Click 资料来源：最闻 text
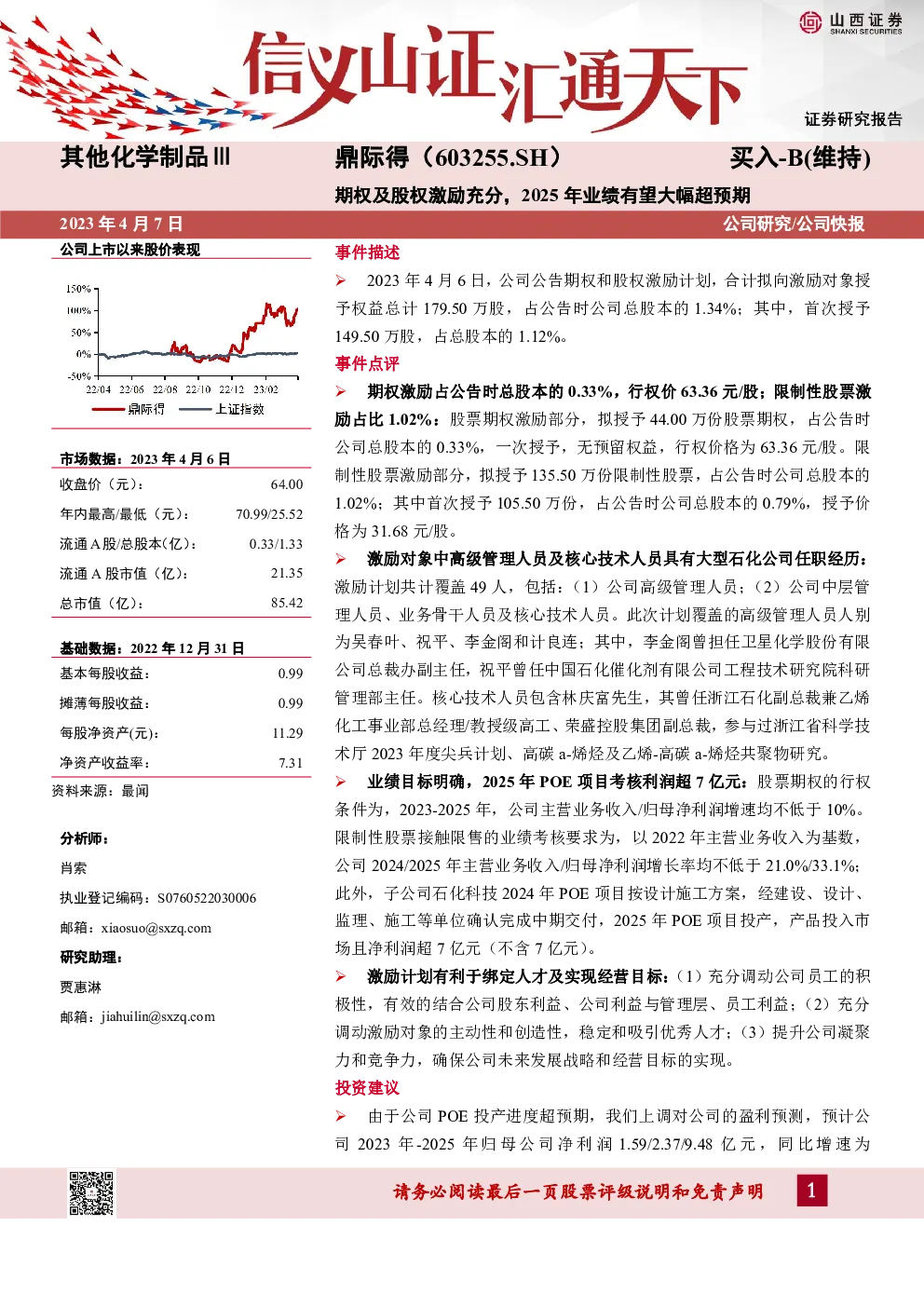This screenshot has width=924, height=1307. (x=101, y=791)
